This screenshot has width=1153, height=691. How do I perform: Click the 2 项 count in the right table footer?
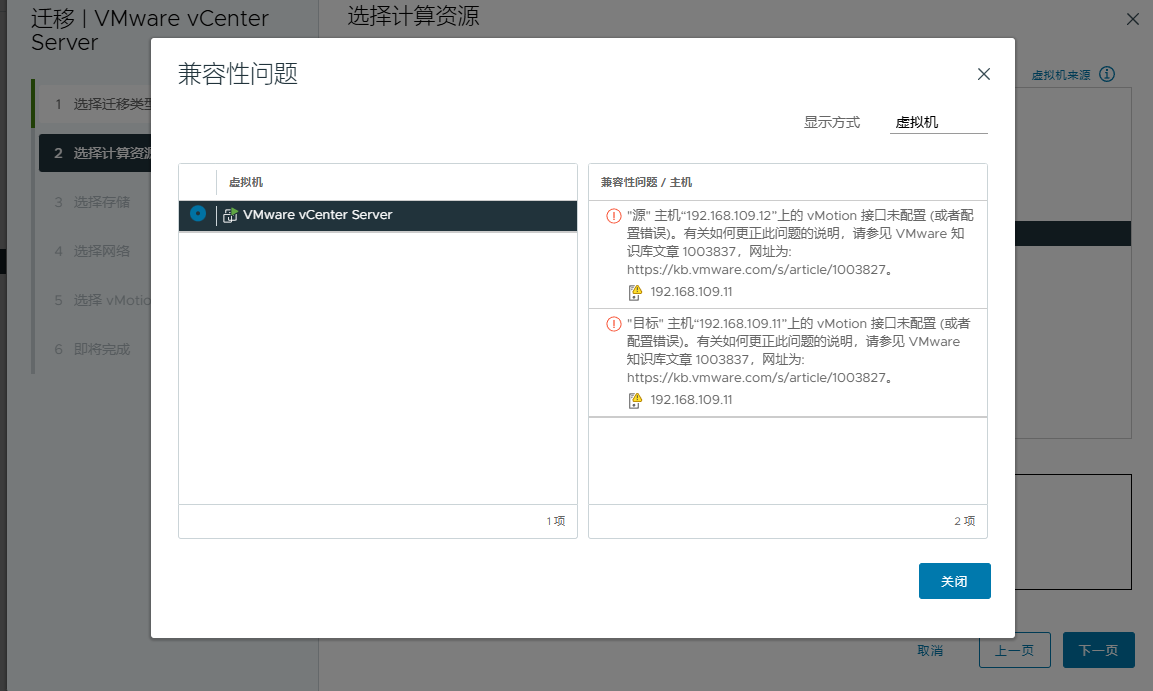click(x=965, y=521)
